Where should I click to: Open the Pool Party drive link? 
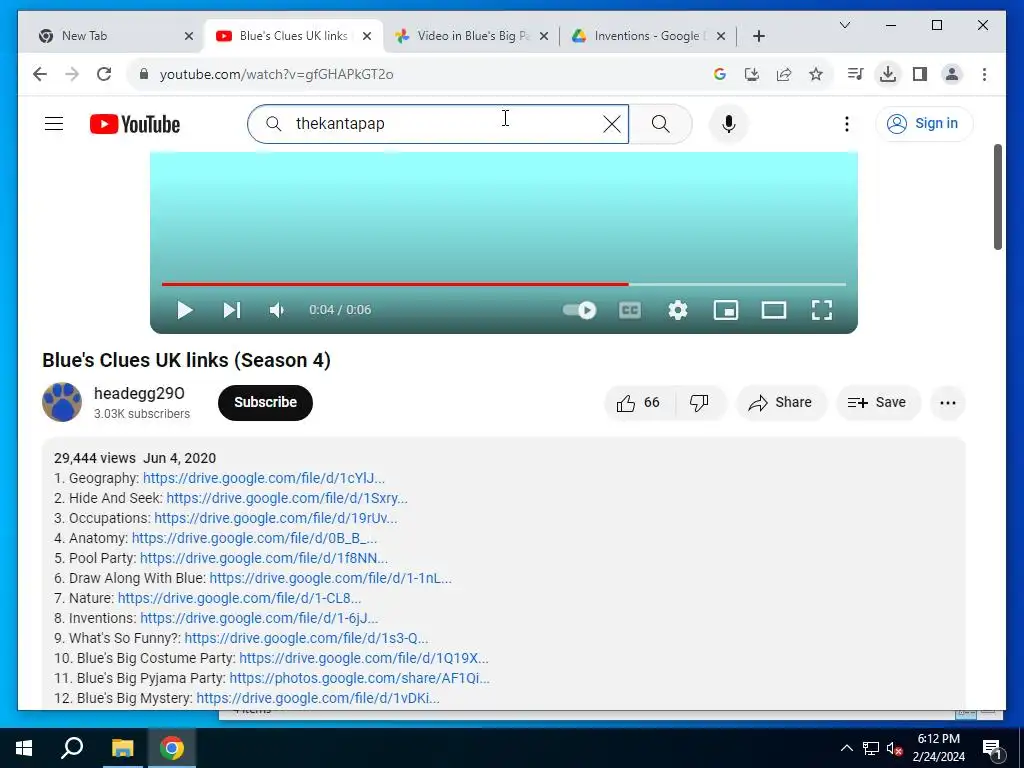[x=264, y=558]
